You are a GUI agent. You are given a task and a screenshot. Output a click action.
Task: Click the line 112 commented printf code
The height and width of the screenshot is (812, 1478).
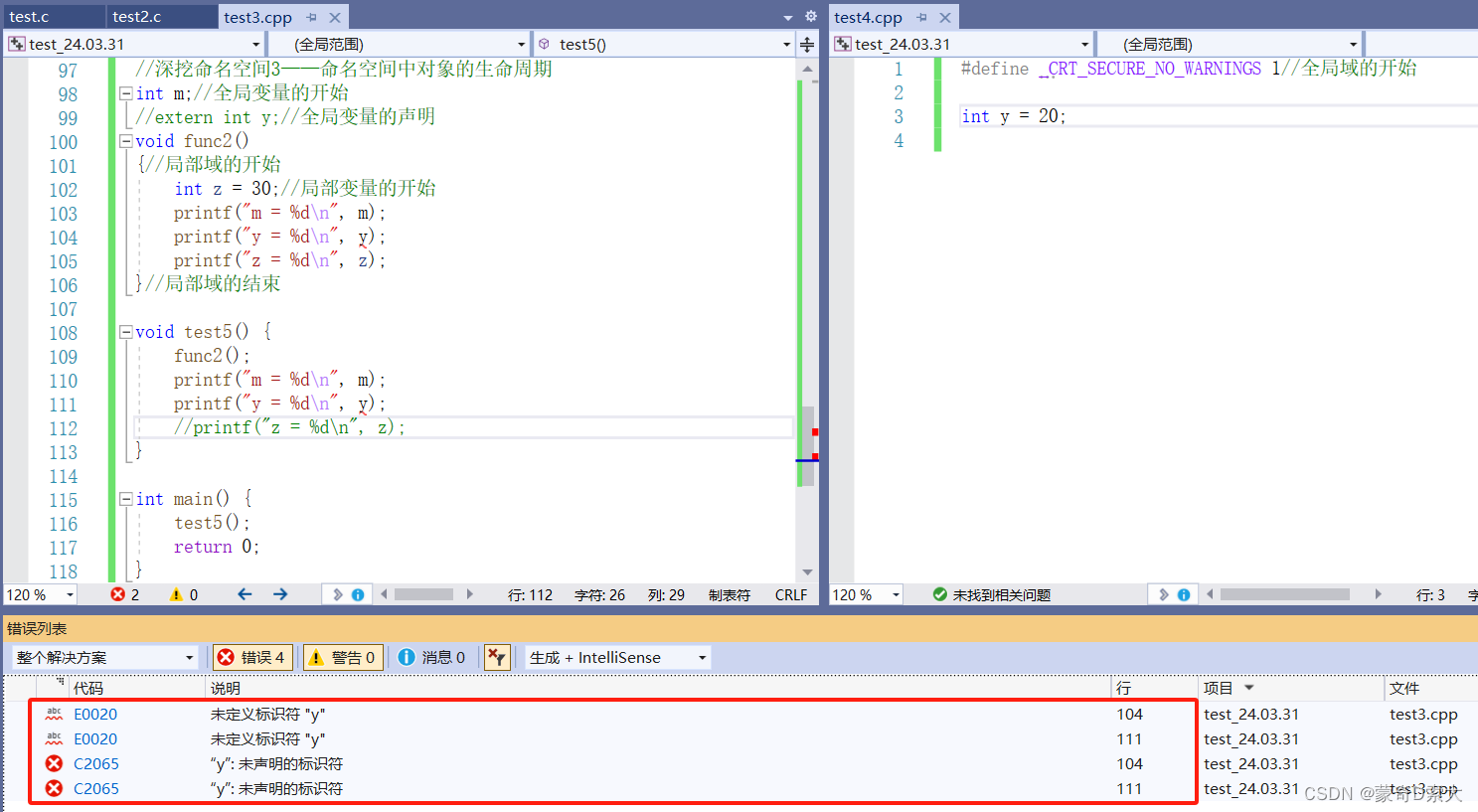(x=289, y=427)
